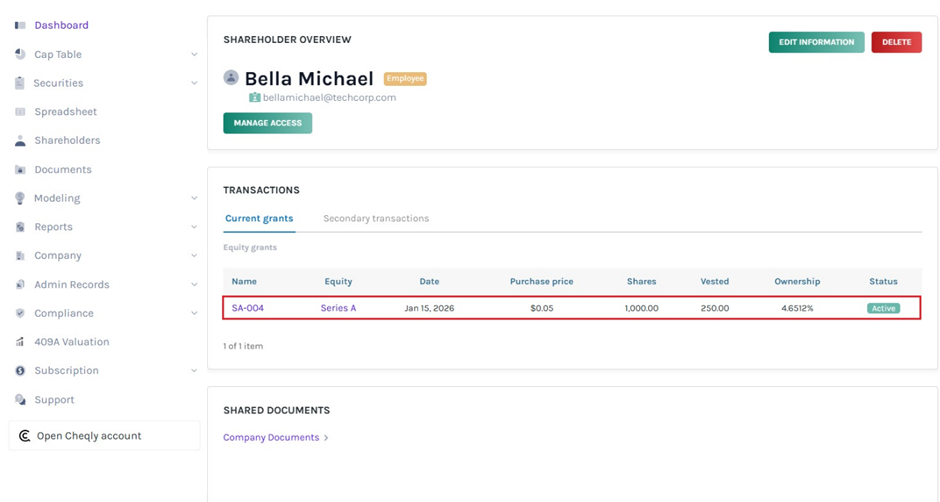
Task: Expand the Modeling menu chevron
Action: (194, 198)
